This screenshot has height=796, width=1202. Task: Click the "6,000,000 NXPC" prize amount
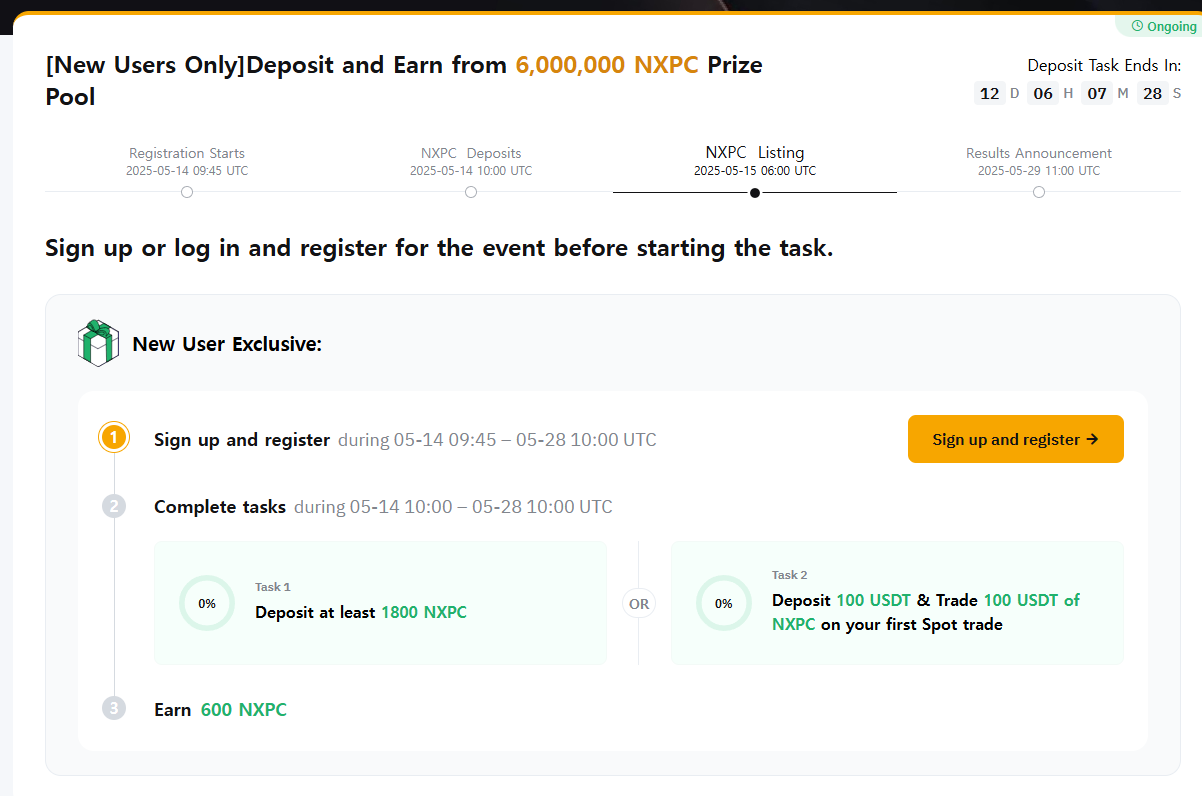607,66
